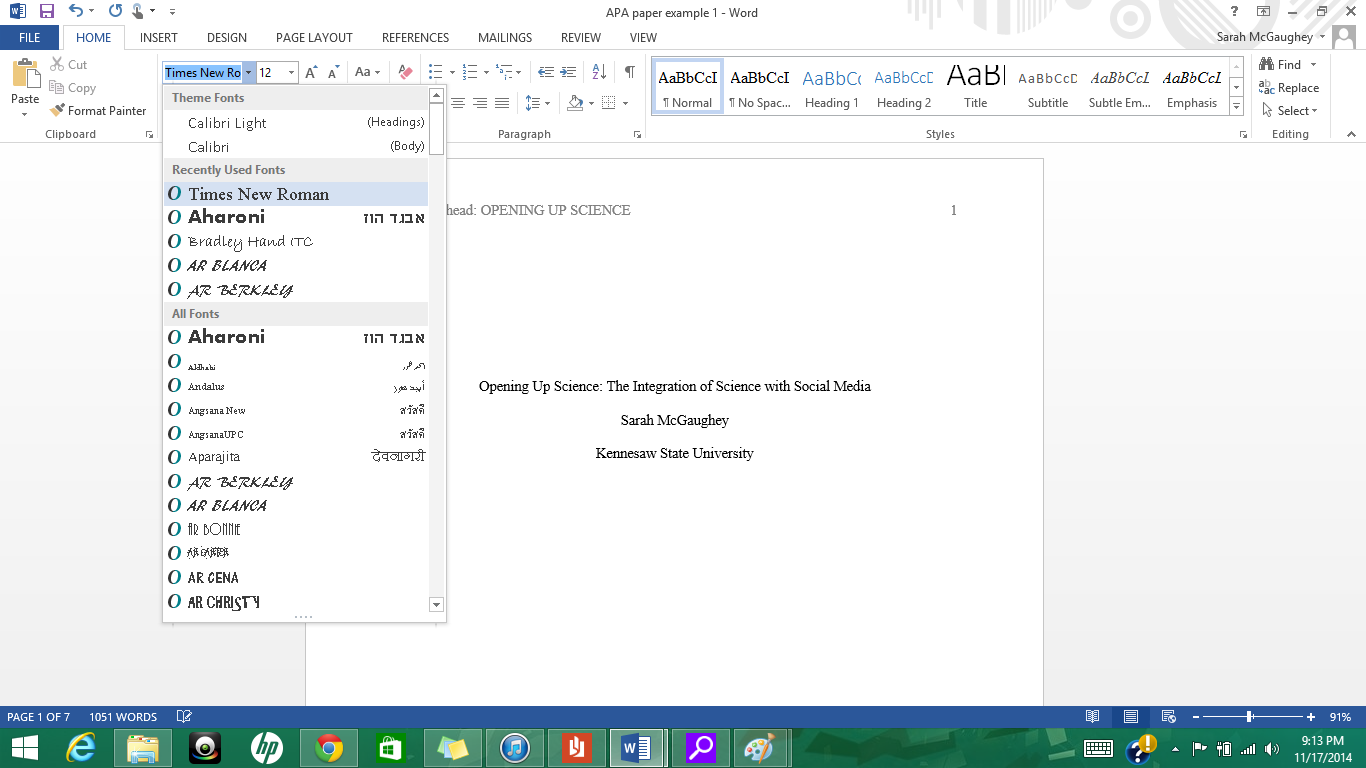Viewport: 1366px width, 768px height.
Task: Click the Cut icon in Clipboard group
Action: (x=58, y=64)
